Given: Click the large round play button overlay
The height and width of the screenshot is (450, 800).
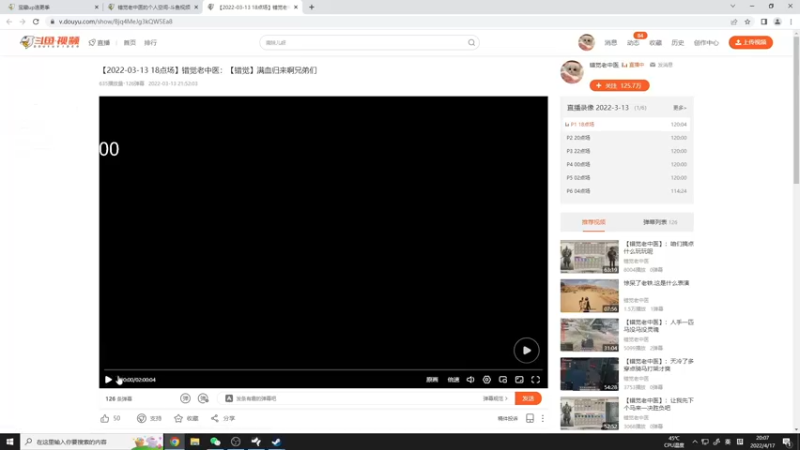Looking at the screenshot, I should click(526, 351).
